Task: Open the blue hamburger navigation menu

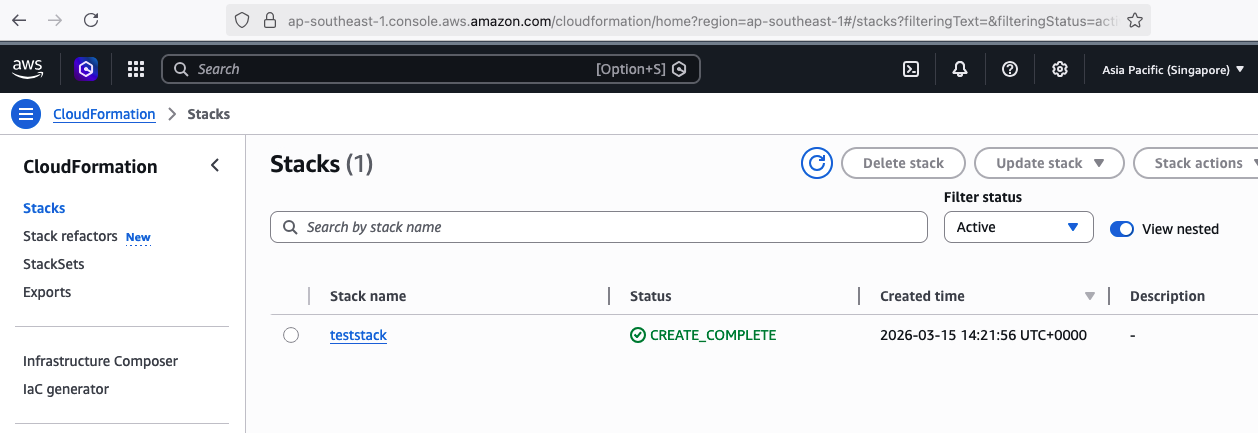Action: tap(26, 114)
